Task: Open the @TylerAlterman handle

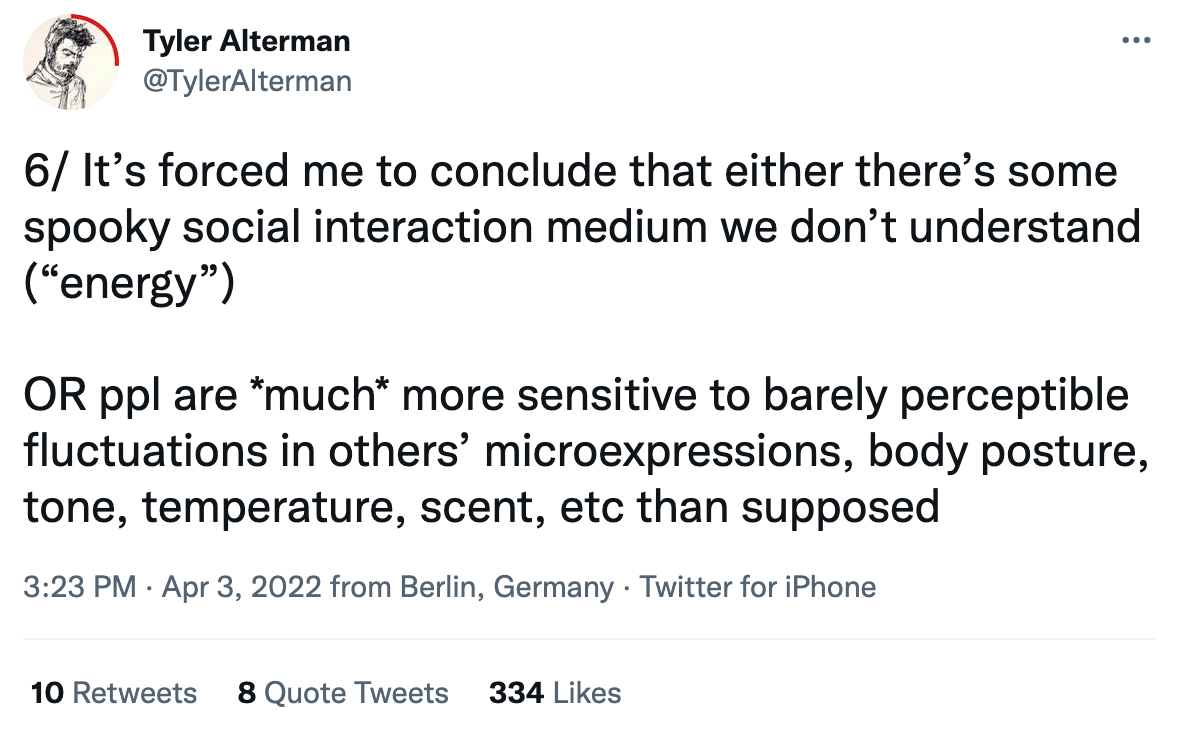Action: click(x=247, y=81)
